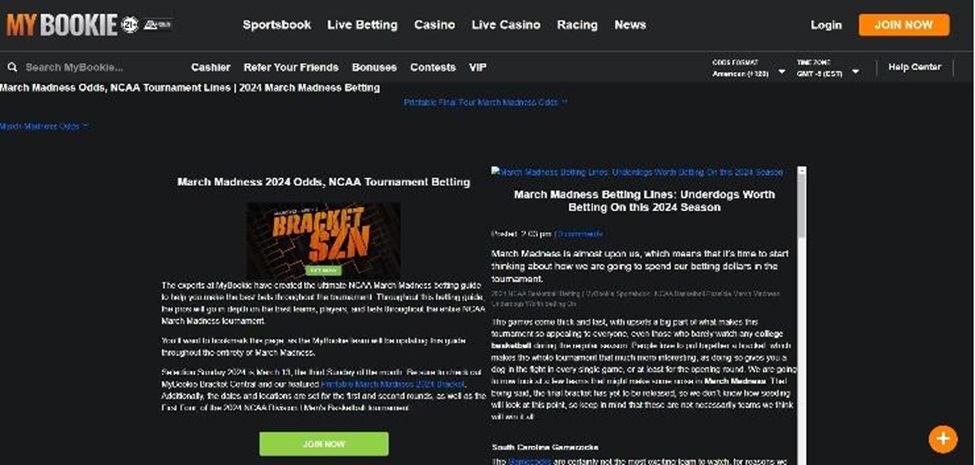The image size is (975, 465).
Task: Expand the March Madness Odds link arrow
Action: (85, 127)
